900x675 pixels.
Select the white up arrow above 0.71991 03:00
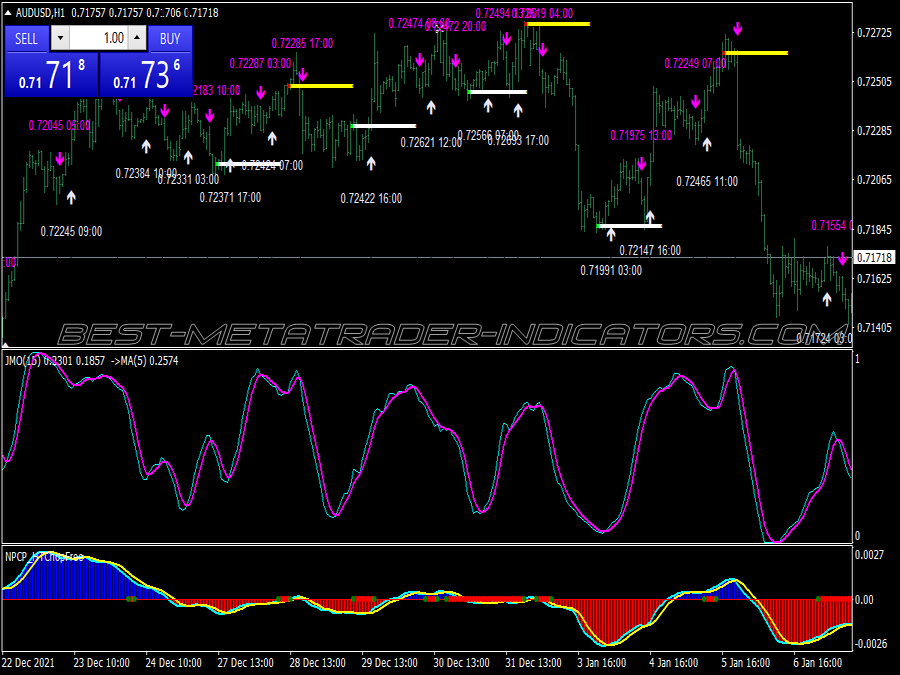pyautogui.click(x=611, y=234)
